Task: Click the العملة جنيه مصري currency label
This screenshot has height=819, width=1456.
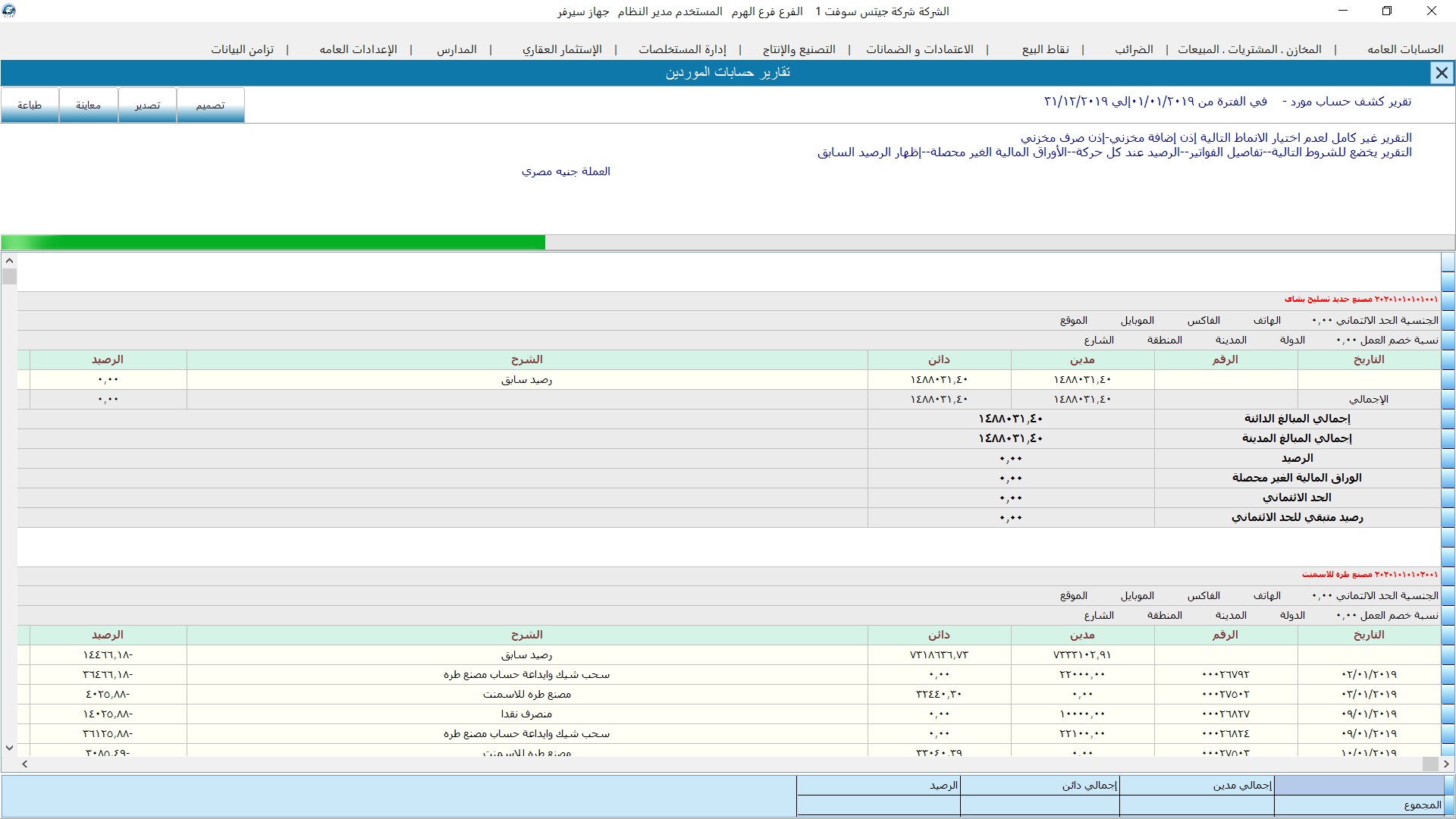Action: click(566, 171)
